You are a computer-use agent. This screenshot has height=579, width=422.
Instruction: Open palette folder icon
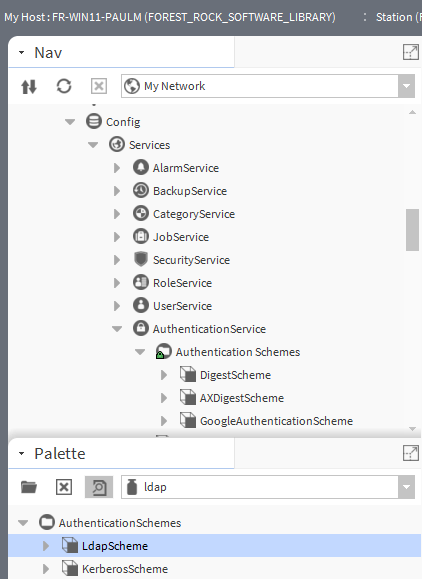coord(29,487)
